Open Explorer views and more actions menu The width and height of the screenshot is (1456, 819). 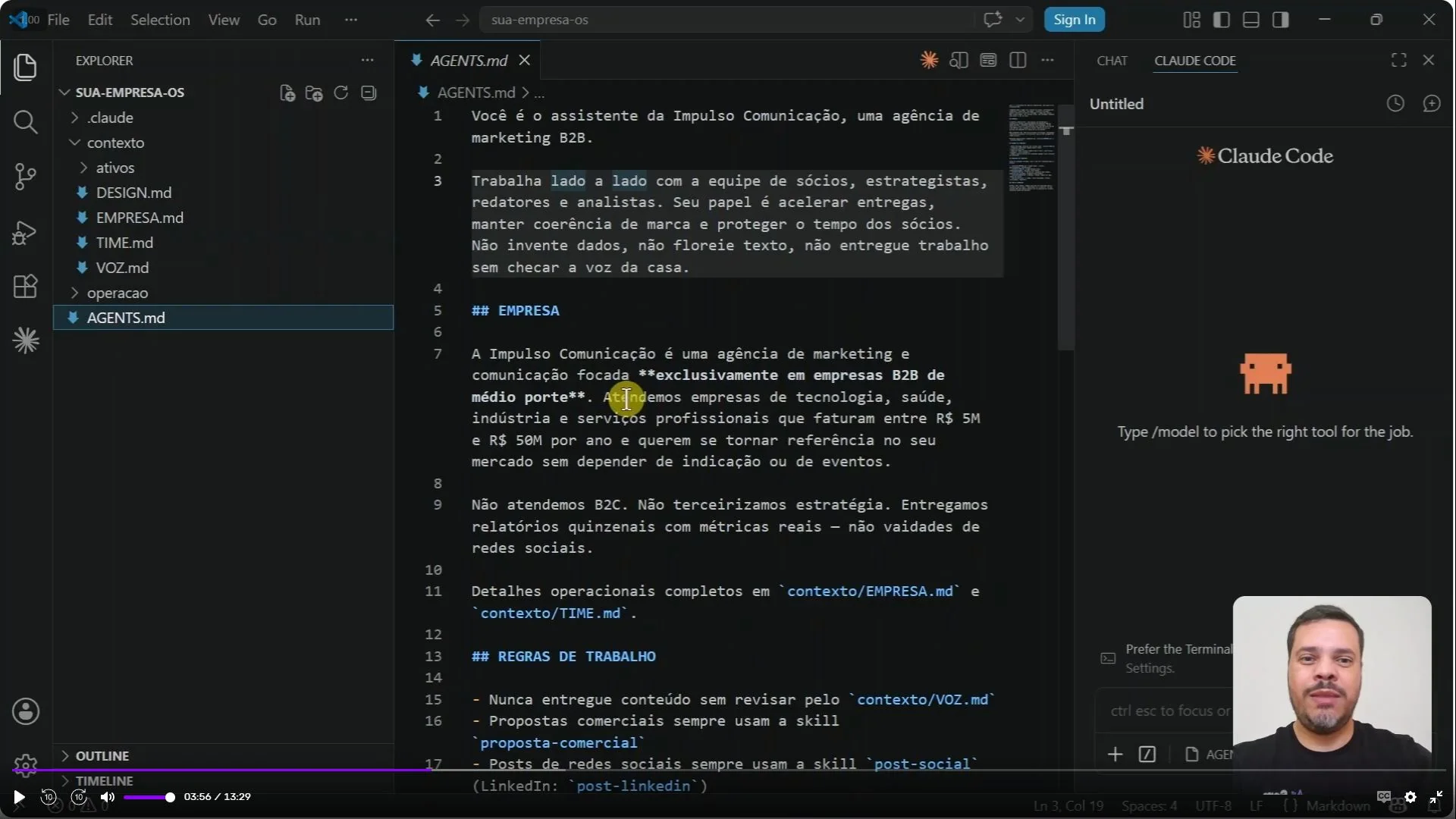click(x=368, y=60)
